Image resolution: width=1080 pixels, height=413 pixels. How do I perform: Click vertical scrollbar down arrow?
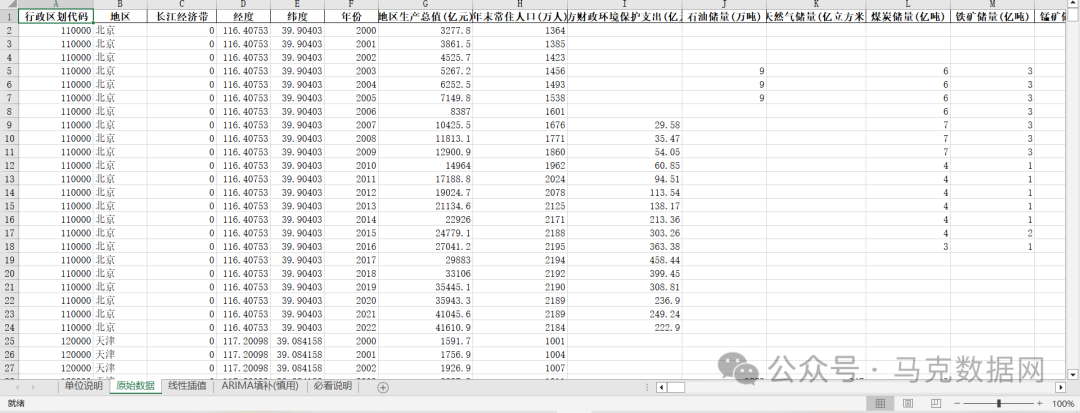[1073, 374]
